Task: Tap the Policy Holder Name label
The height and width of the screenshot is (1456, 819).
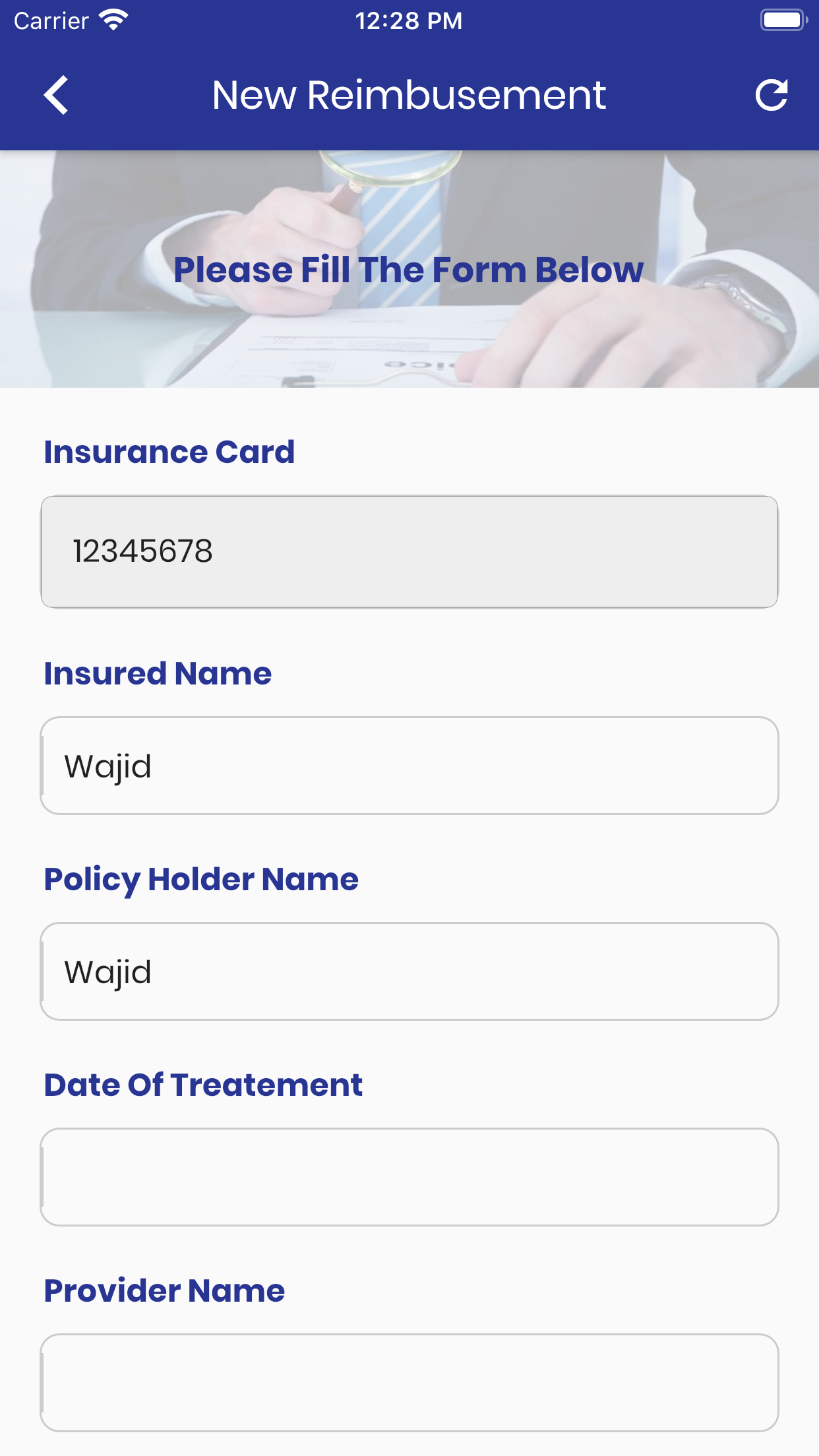Action: pyautogui.click(x=201, y=880)
